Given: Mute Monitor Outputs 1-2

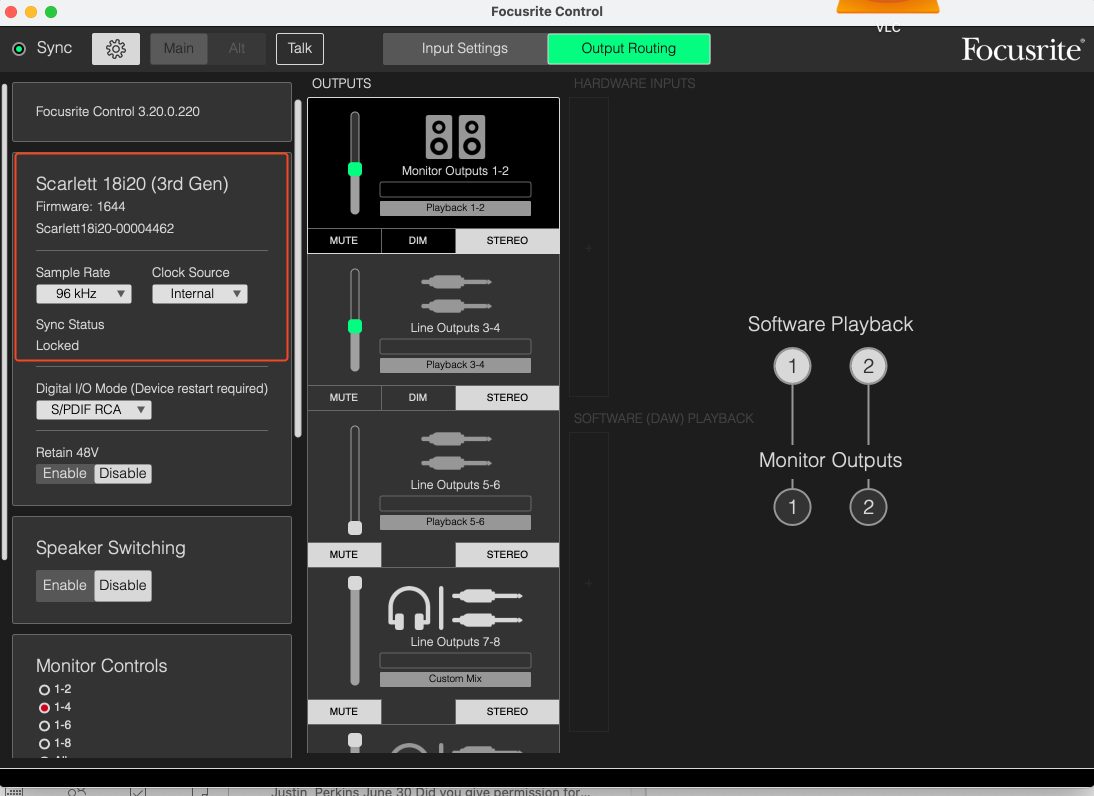Looking at the screenshot, I should pyautogui.click(x=344, y=241).
